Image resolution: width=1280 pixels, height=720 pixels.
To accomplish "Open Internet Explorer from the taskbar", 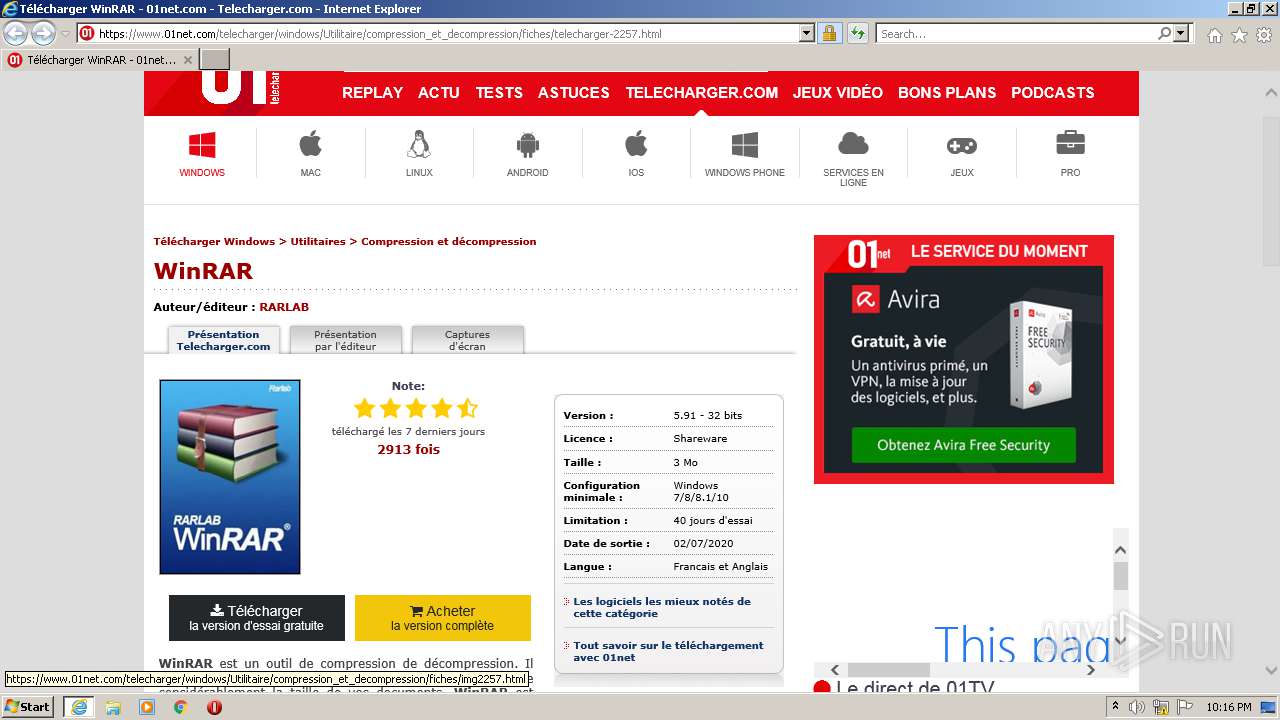I will [x=78, y=707].
